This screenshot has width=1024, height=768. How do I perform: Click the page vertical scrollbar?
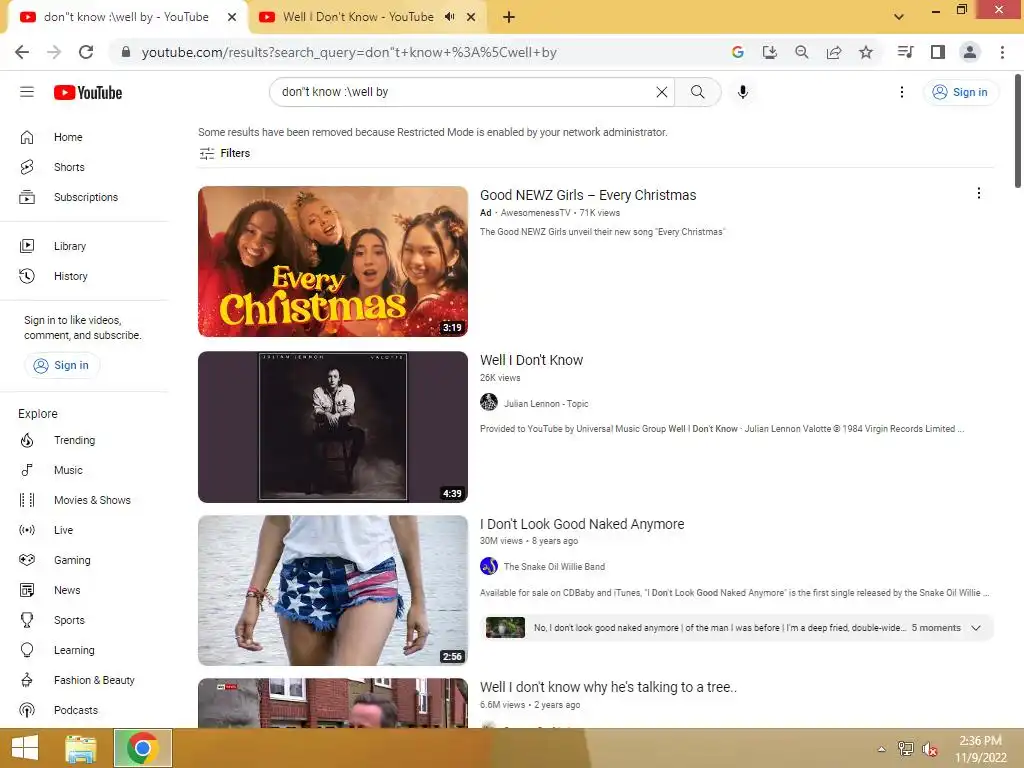click(1018, 131)
